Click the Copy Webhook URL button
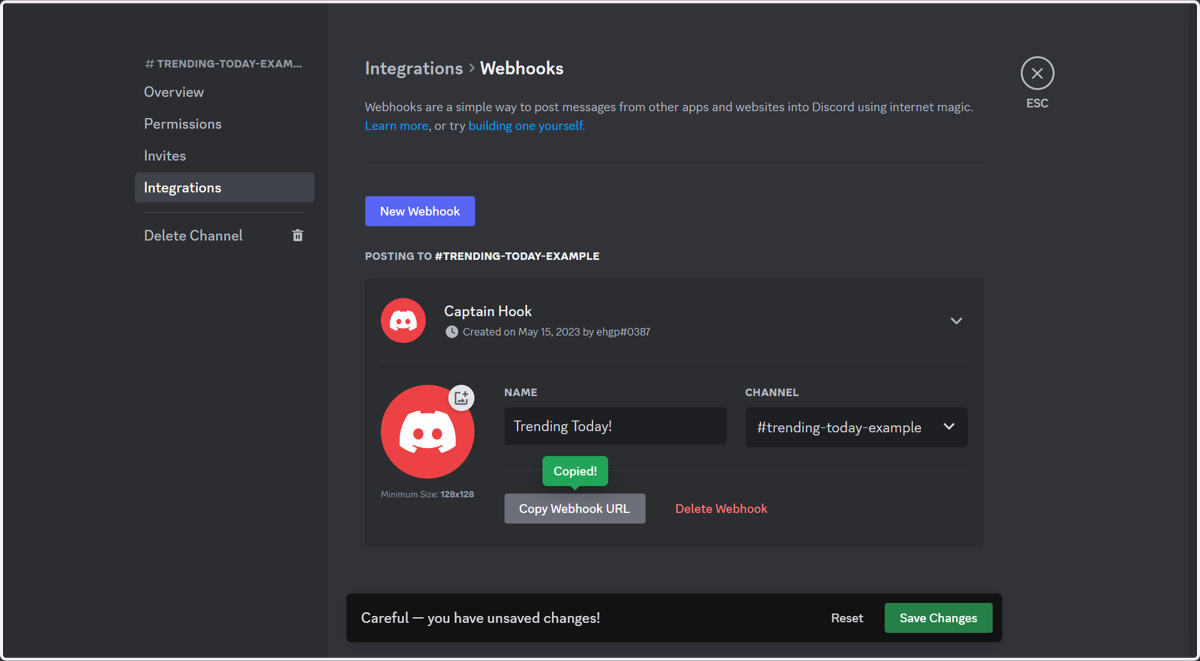 coord(575,508)
